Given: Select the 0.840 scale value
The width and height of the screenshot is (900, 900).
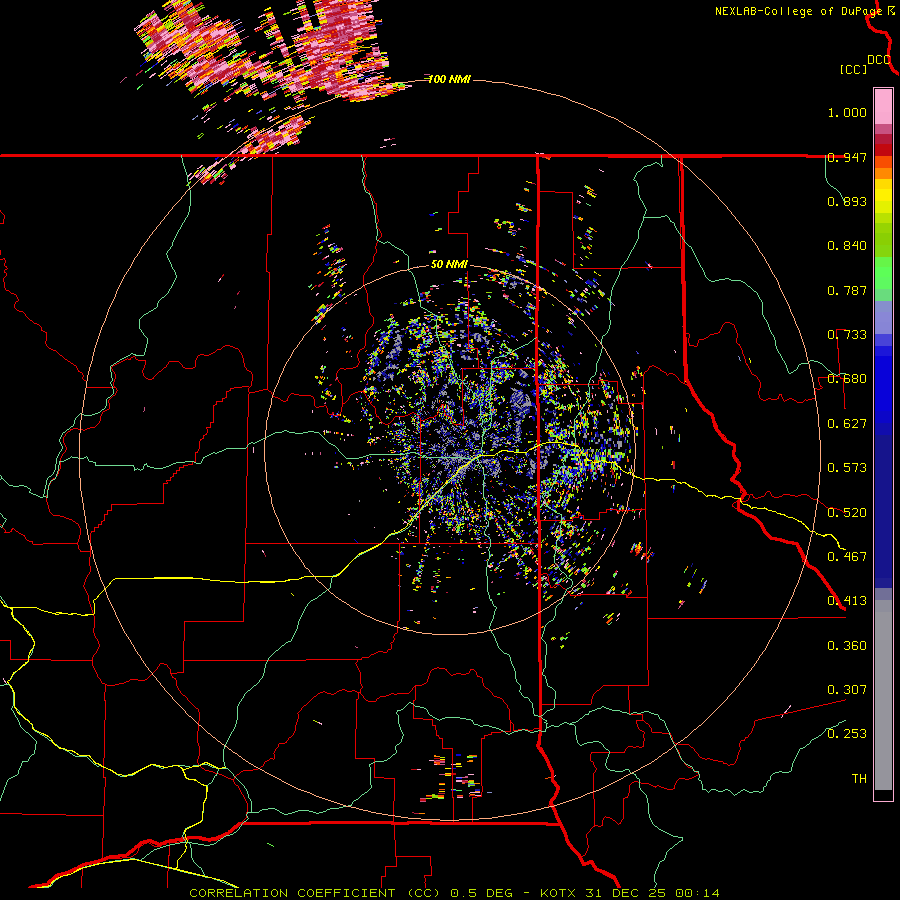Looking at the screenshot, I should point(847,246).
